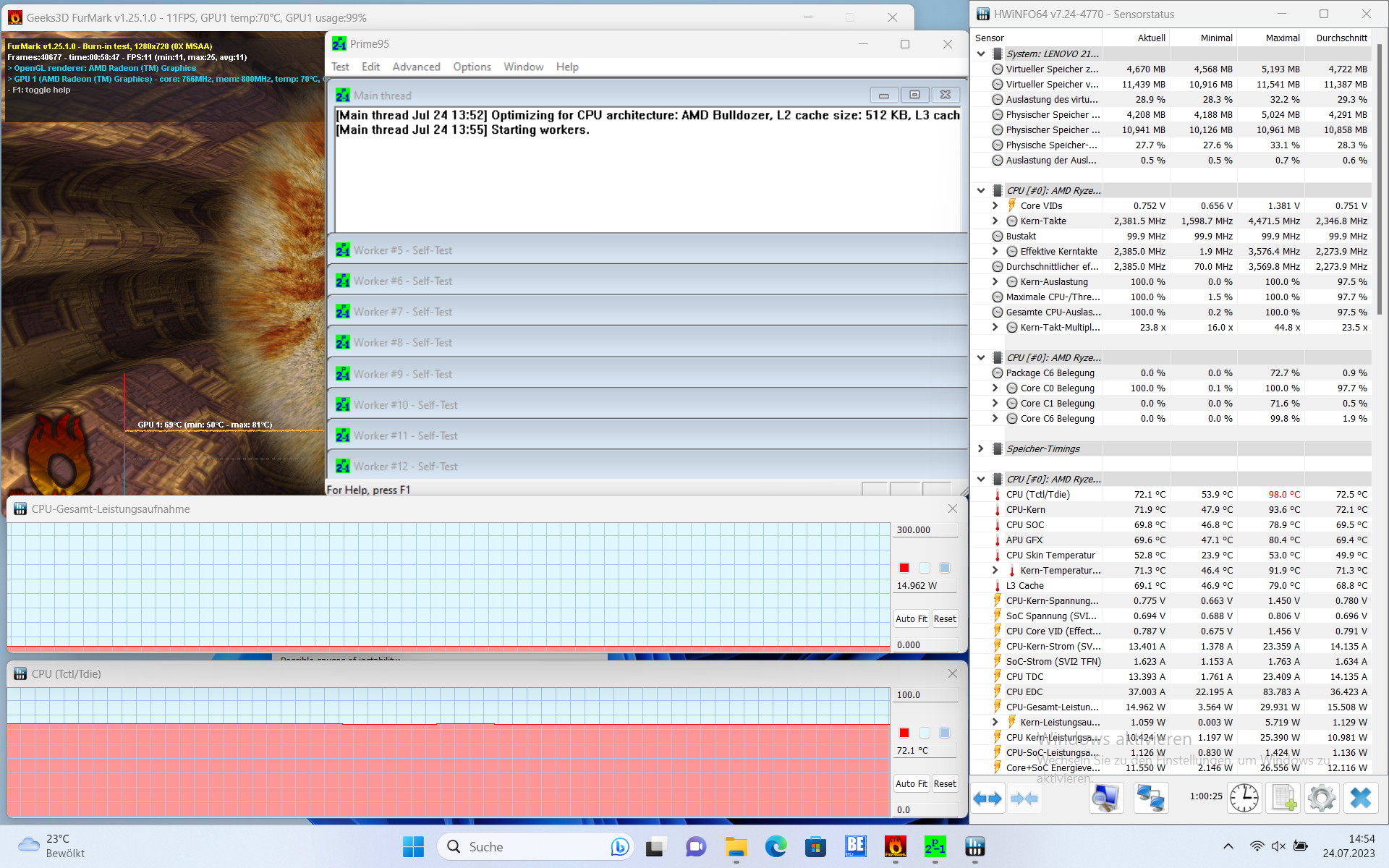Viewport: 1389px width, 868px height.
Task: Expand the Speicher-Timings sensor group
Action: 981,448
